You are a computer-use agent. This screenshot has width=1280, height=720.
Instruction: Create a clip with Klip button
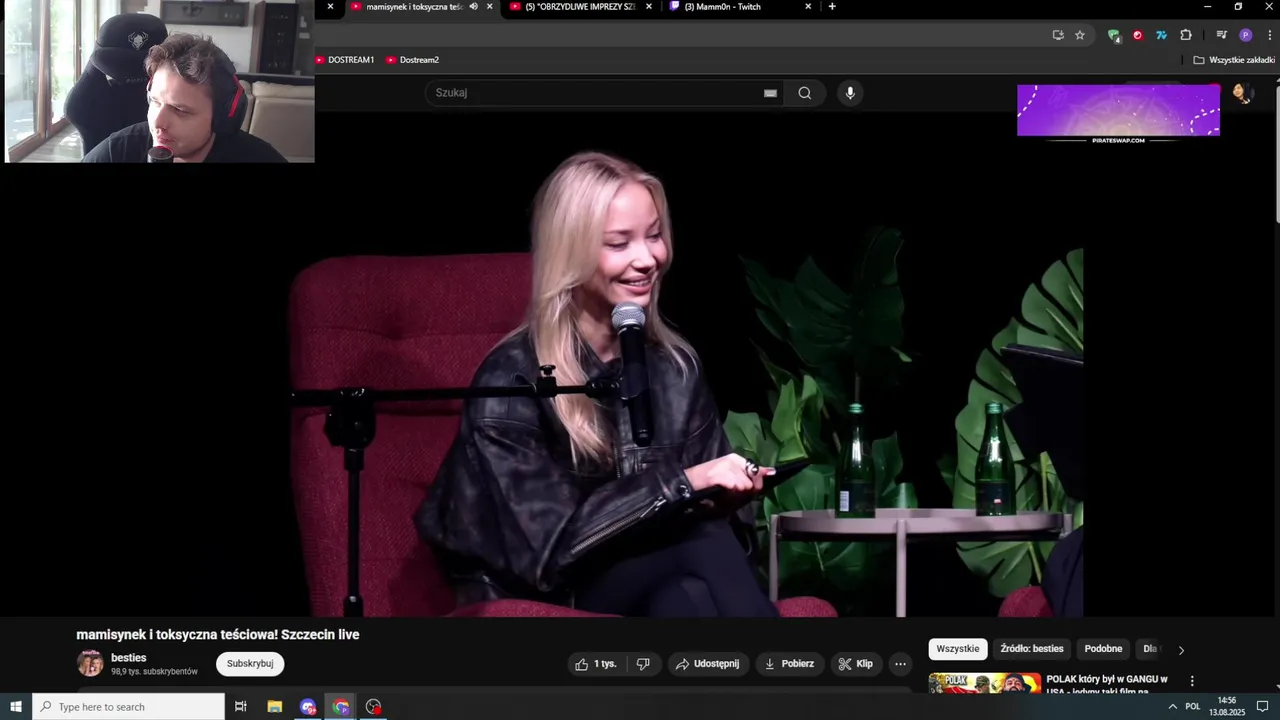(x=856, y=664)
